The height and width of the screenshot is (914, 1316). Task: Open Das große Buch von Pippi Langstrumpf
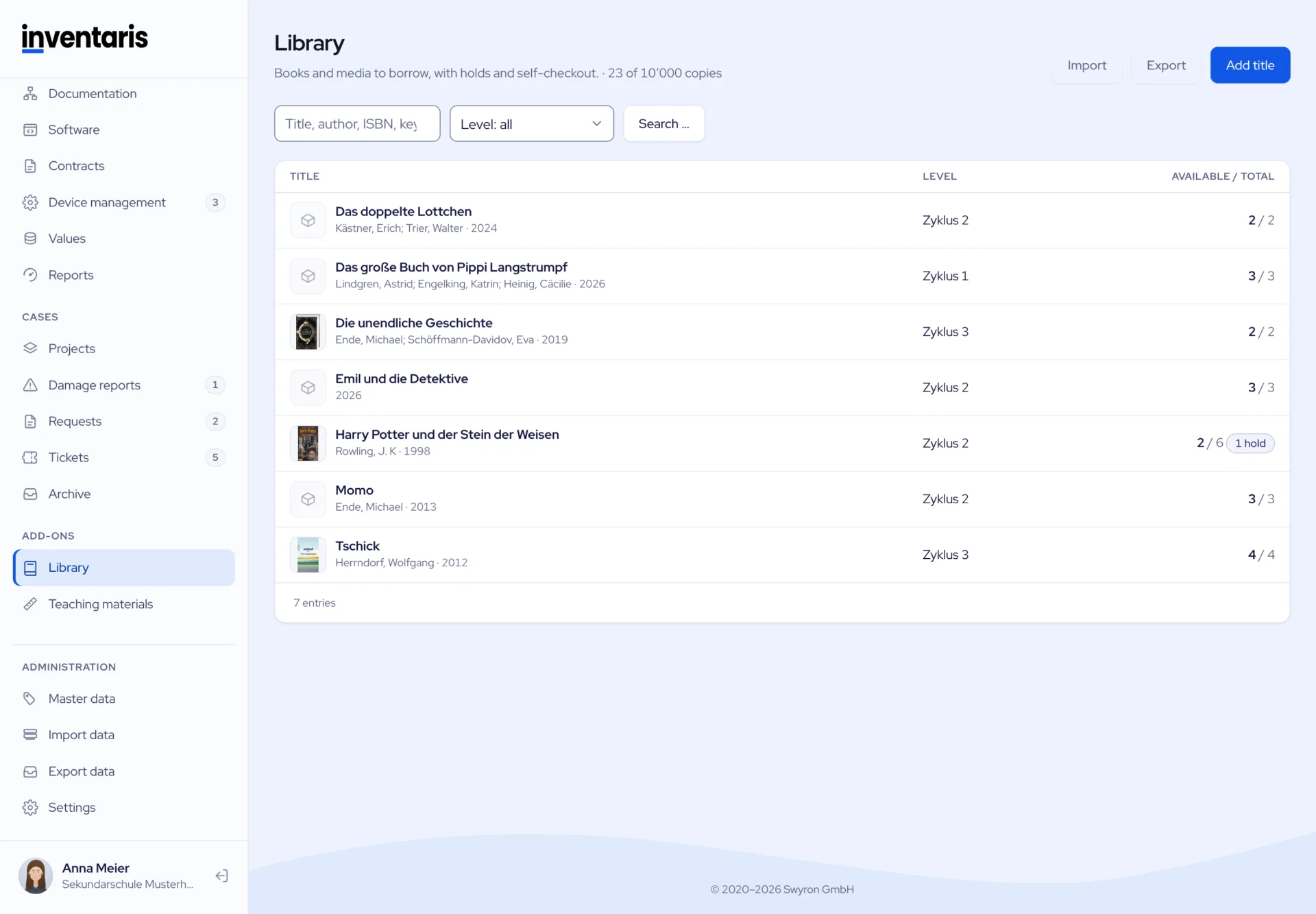pos(451,267)
